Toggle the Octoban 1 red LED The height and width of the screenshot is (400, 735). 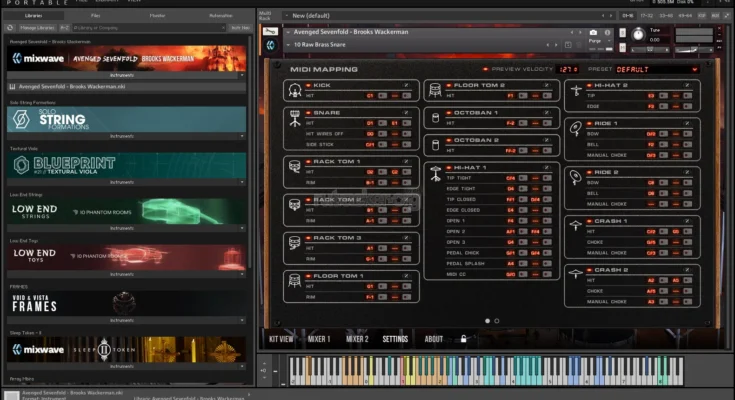(x=449, y=113)
